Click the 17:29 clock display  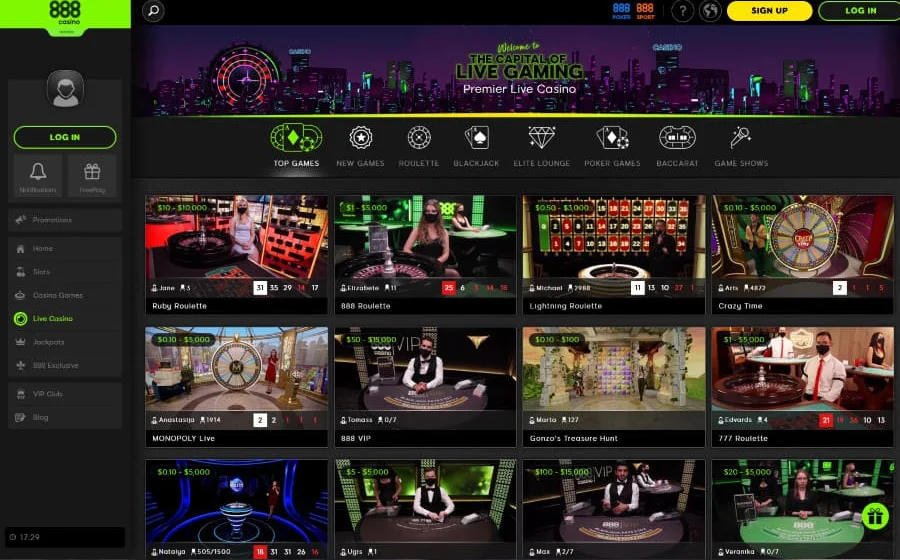[65, 537]
